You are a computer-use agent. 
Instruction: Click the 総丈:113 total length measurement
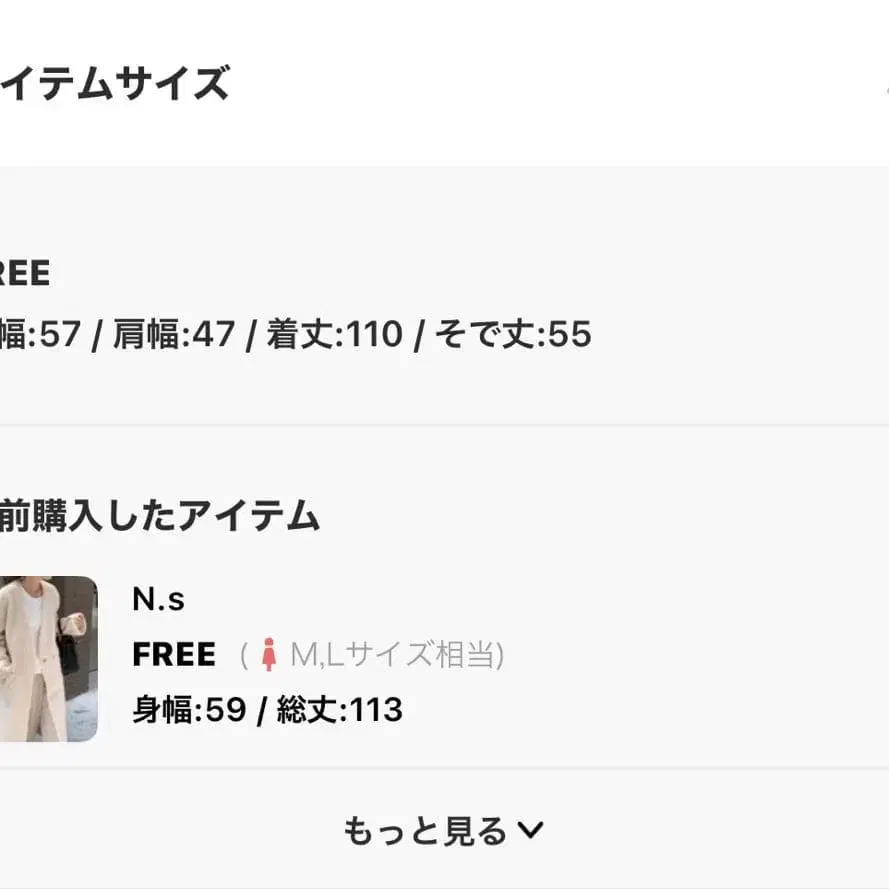[339, 710]
